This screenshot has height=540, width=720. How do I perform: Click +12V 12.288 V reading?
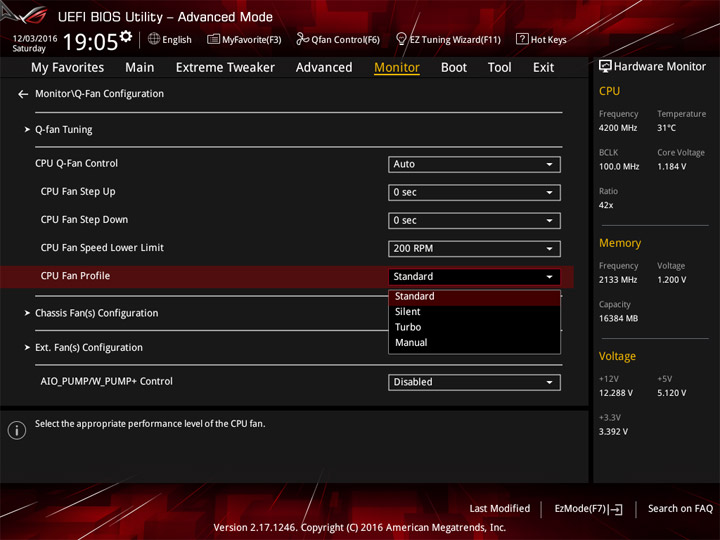click(615, 393)
